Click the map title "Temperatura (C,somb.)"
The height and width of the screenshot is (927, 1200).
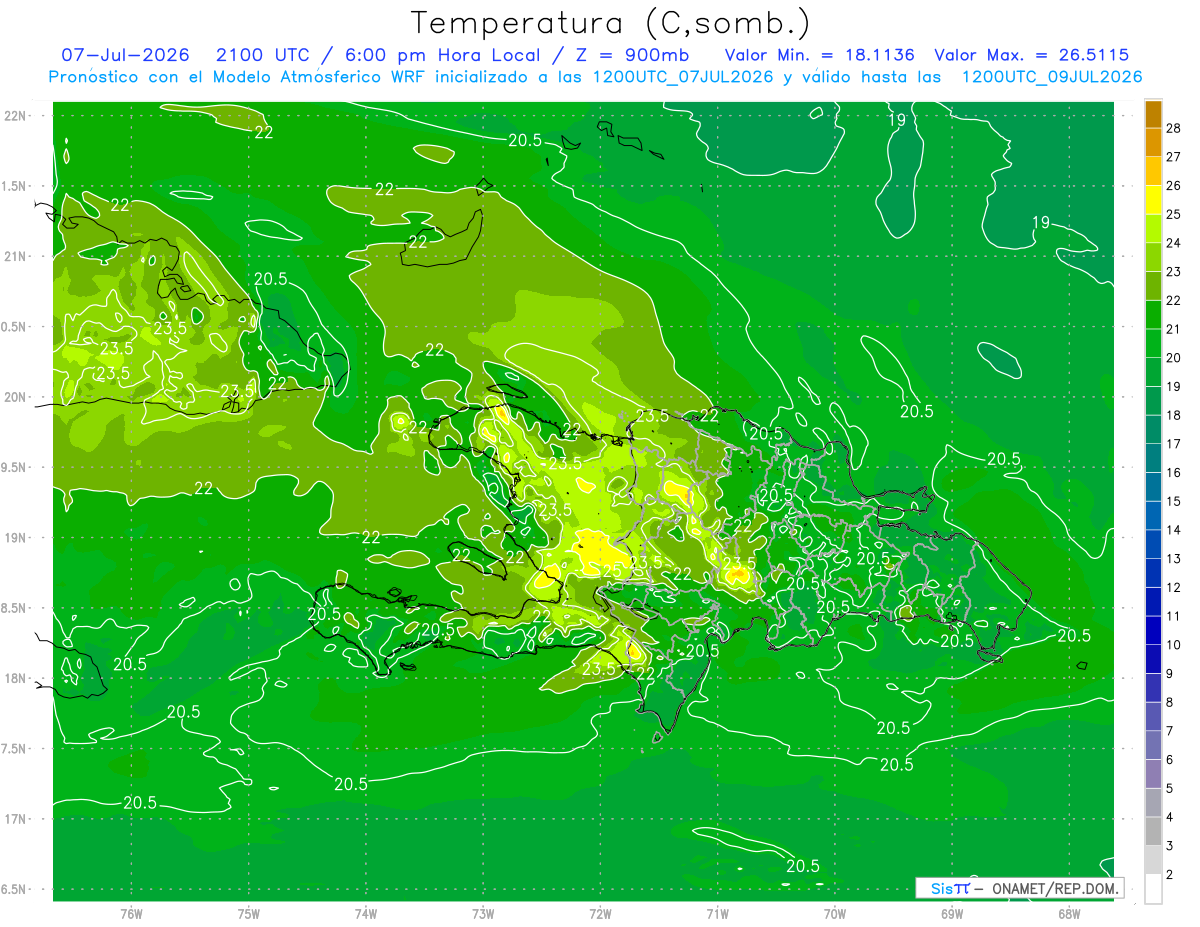[x=611, y=23]
